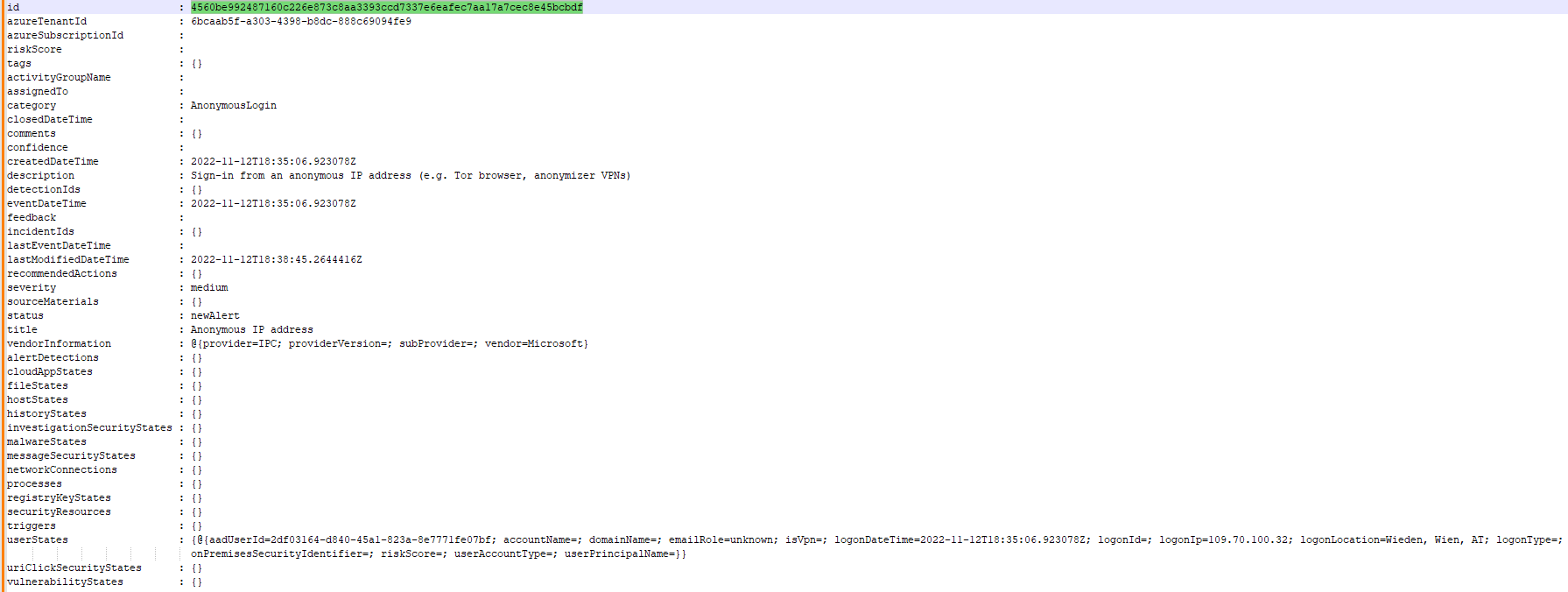Screen dimensions: 1568x592
Task: Click the logonIp address 109.70.100.32
Action: 1248,539
